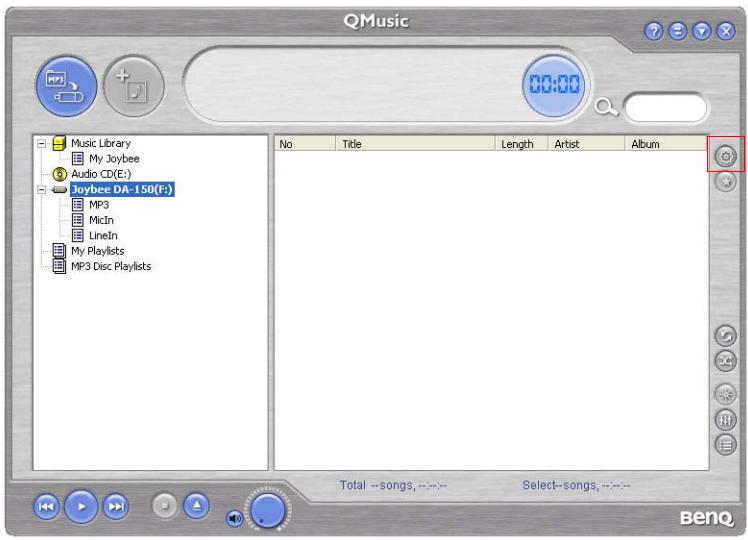Click the Eject button
This screenshot has height=540, width=748.
(x=197, y=505)
